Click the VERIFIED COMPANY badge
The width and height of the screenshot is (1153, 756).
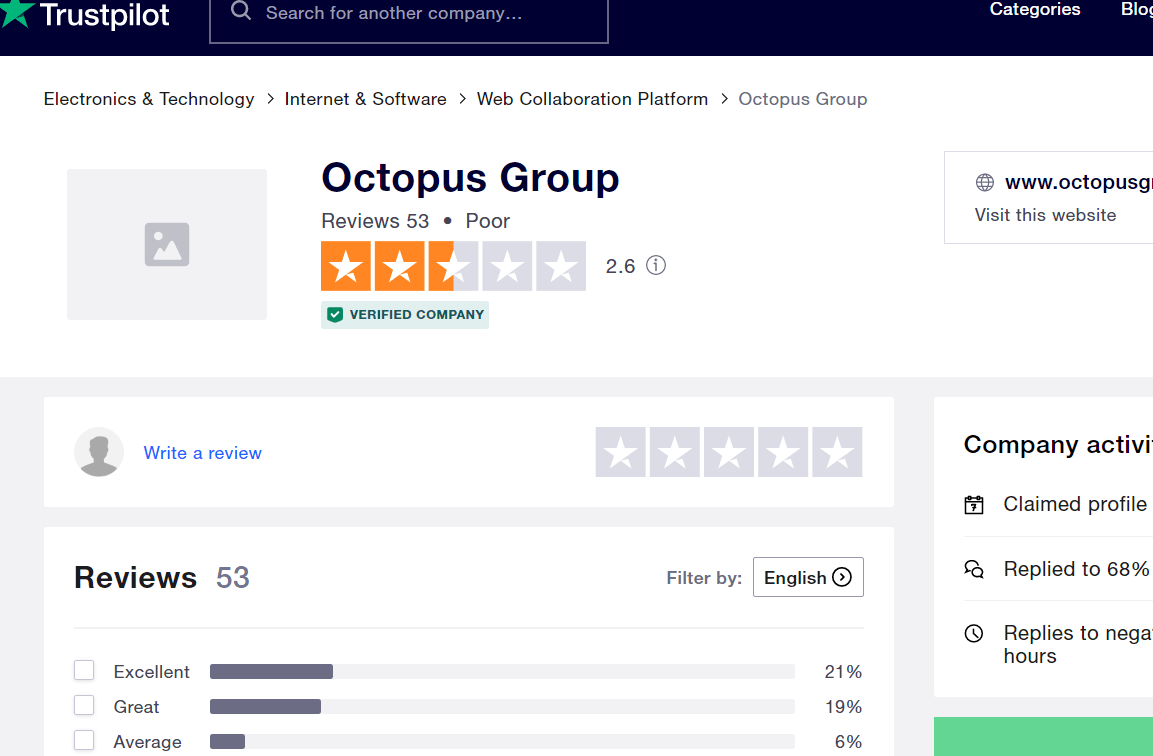[404, 315]
